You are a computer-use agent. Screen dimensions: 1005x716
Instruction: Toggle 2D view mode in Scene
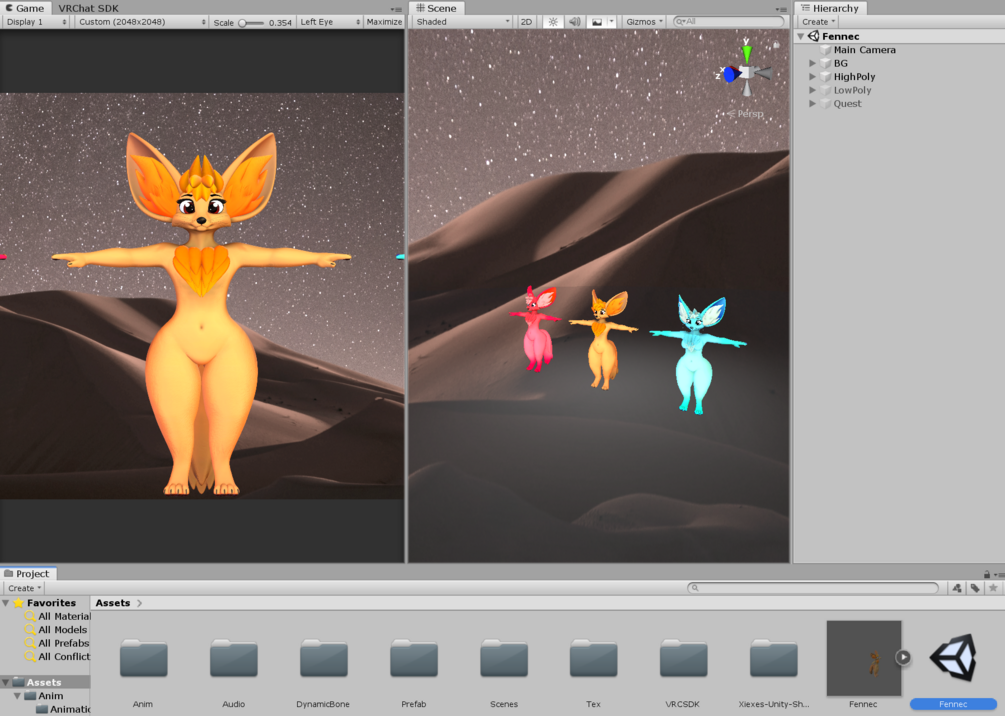coord(526,22)
